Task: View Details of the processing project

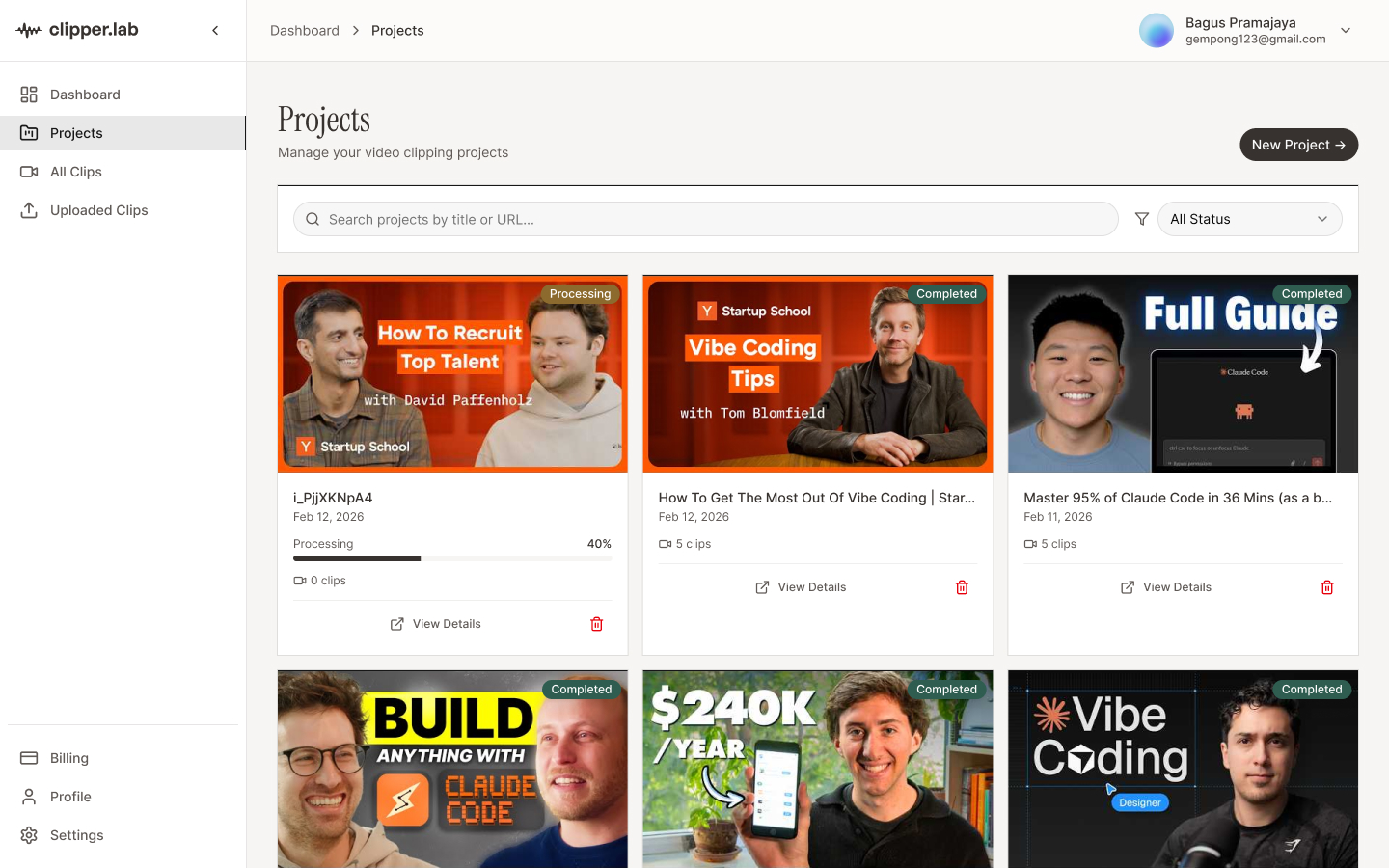Action: coord(436,624)
